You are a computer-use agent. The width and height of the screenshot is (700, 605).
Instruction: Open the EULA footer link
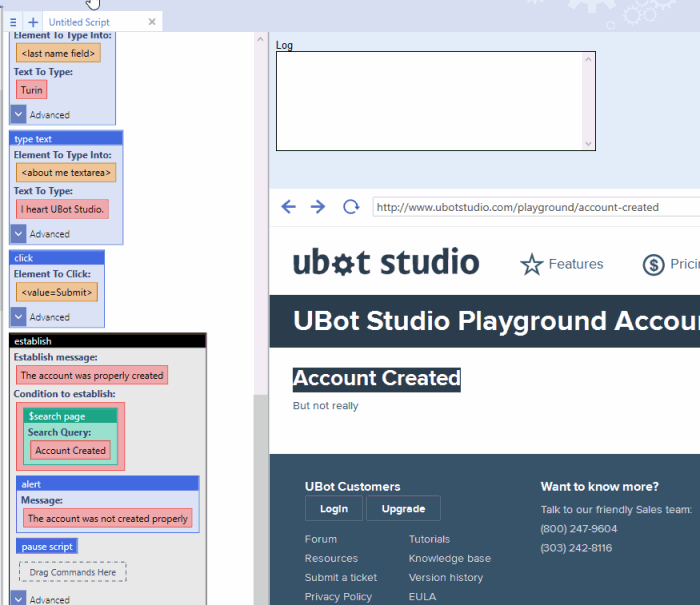coord(422,597)
